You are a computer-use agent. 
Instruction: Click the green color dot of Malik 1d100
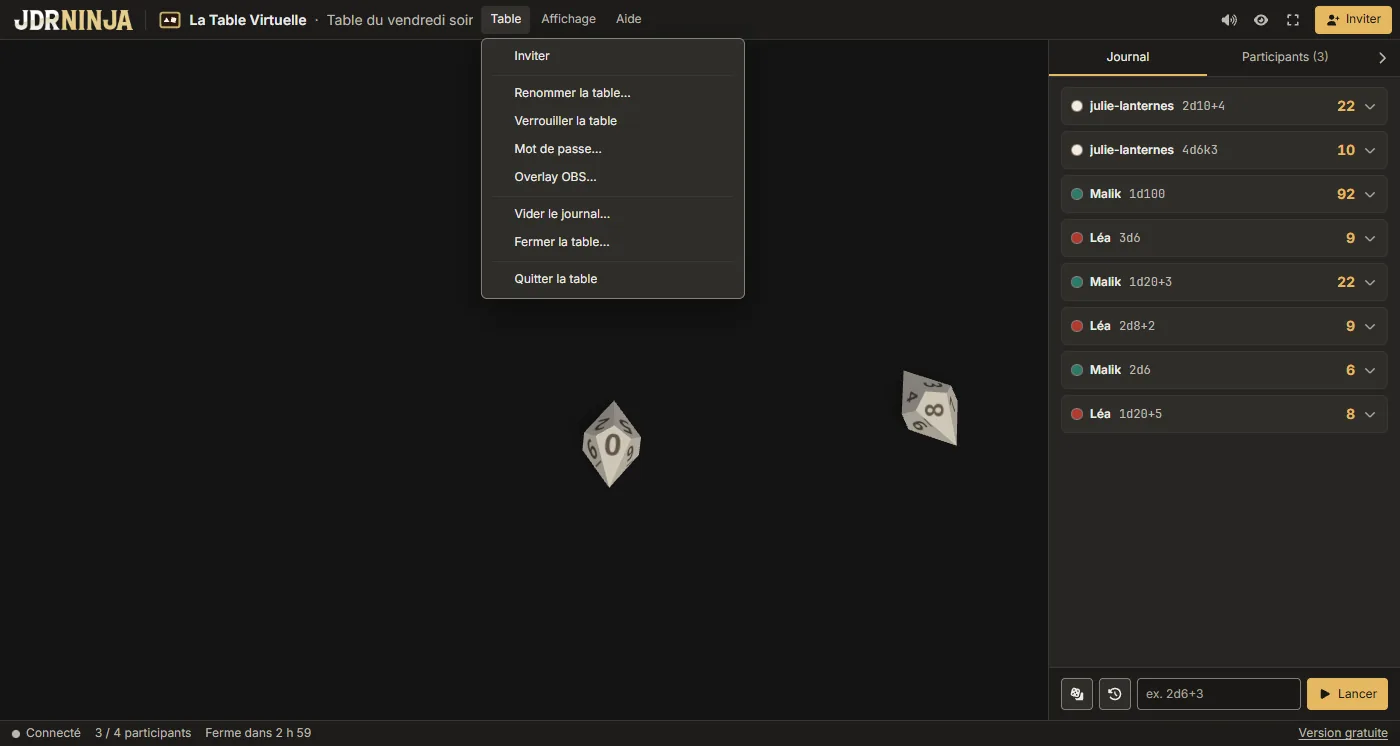tap(1077, 194)
